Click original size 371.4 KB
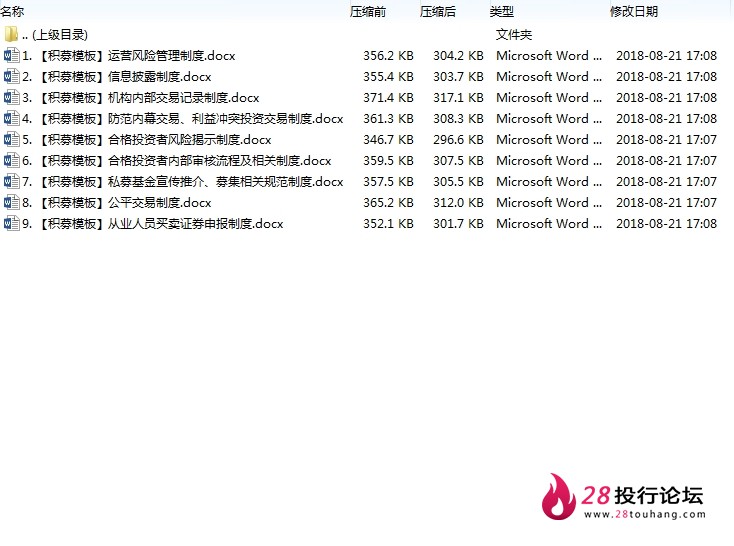This screenshot has width=734, height=546. pyautogui.click(x=389, y=98)
